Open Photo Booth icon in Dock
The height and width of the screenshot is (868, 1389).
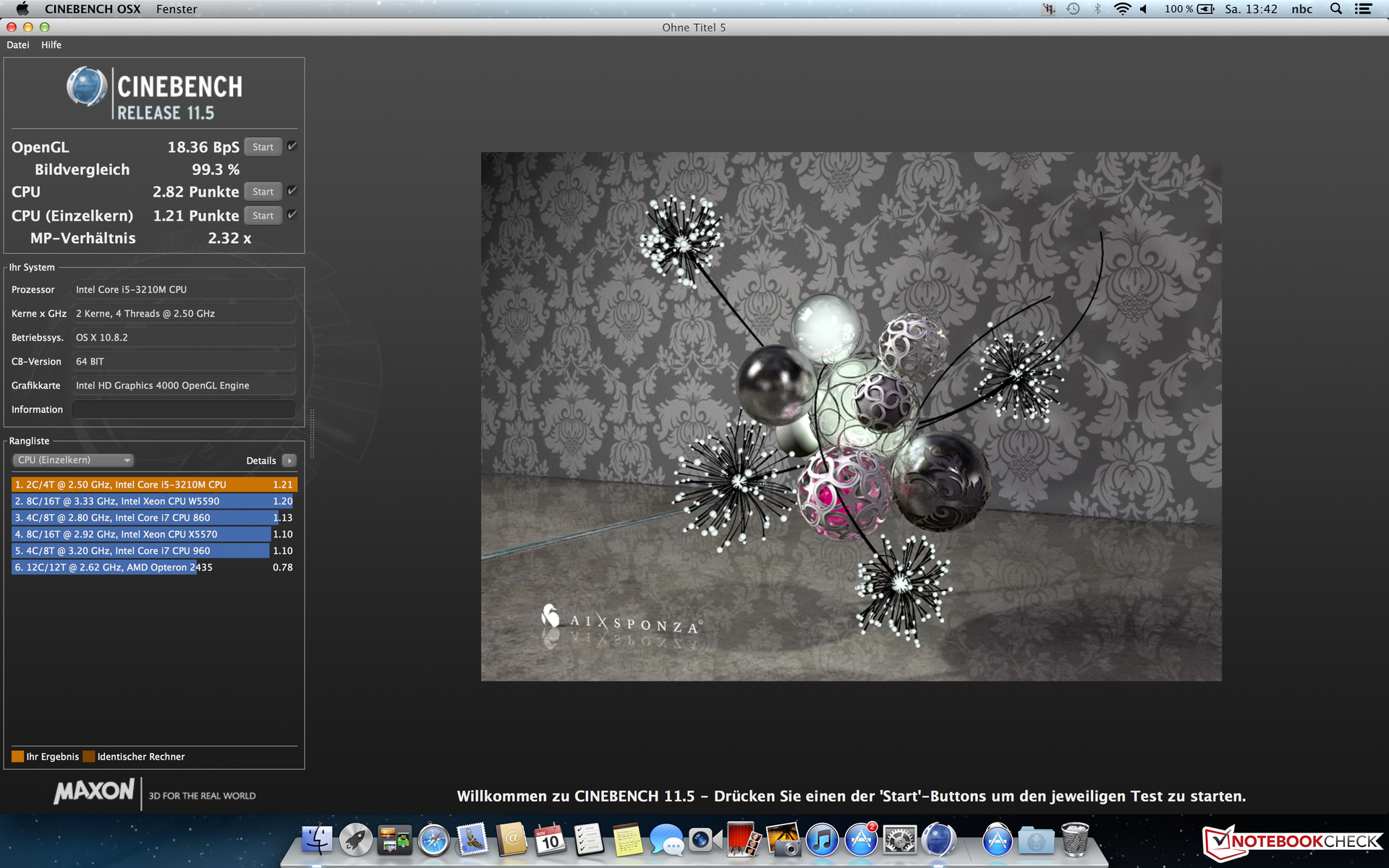coord(744,841)
